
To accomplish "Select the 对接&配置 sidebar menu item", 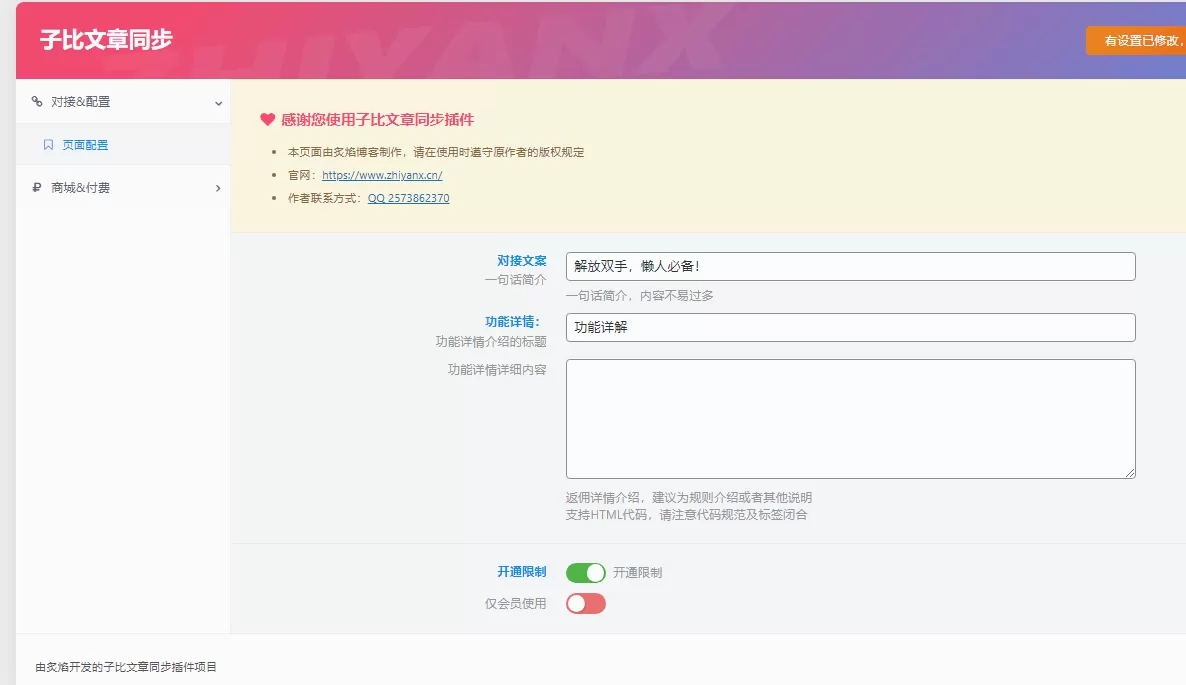I will [80, 101].
